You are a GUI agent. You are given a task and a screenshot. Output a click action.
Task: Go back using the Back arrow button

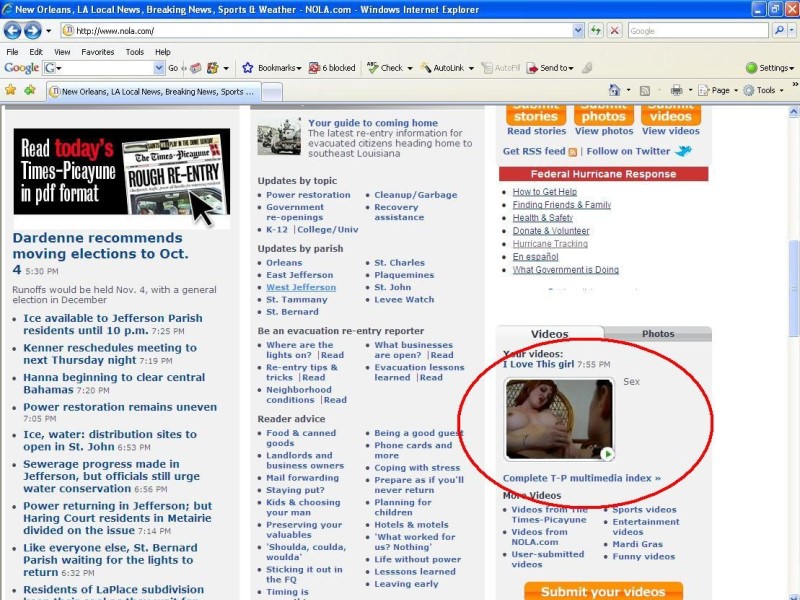(x=13, y=31)
